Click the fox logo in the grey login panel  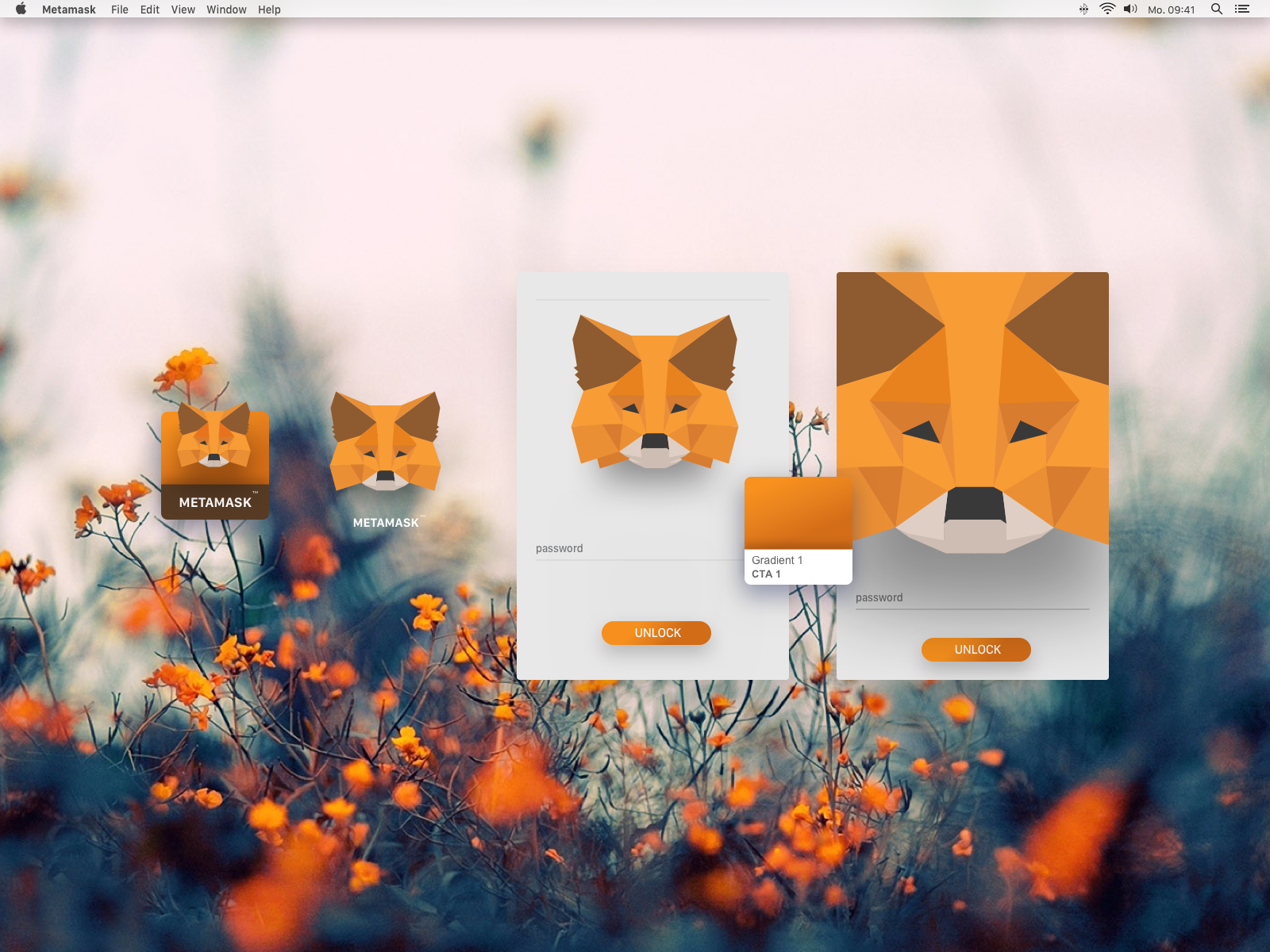tap(655, 391)
